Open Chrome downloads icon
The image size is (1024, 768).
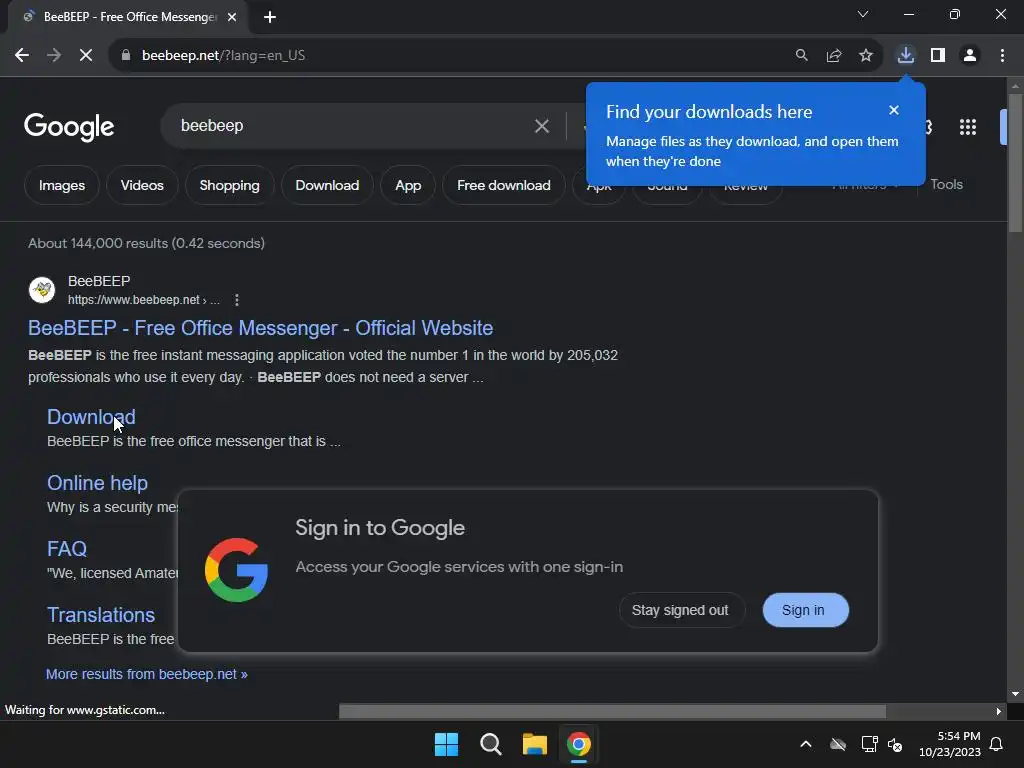tap(906, 56)
